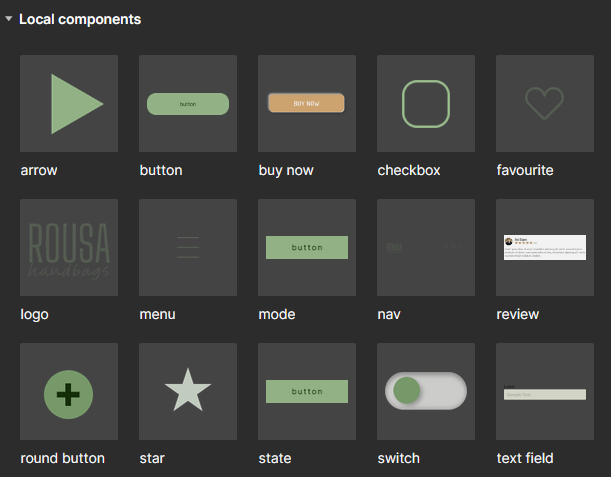Pick the buy now component thumbnail
611x477 pixels.
(x=307, y=103)
